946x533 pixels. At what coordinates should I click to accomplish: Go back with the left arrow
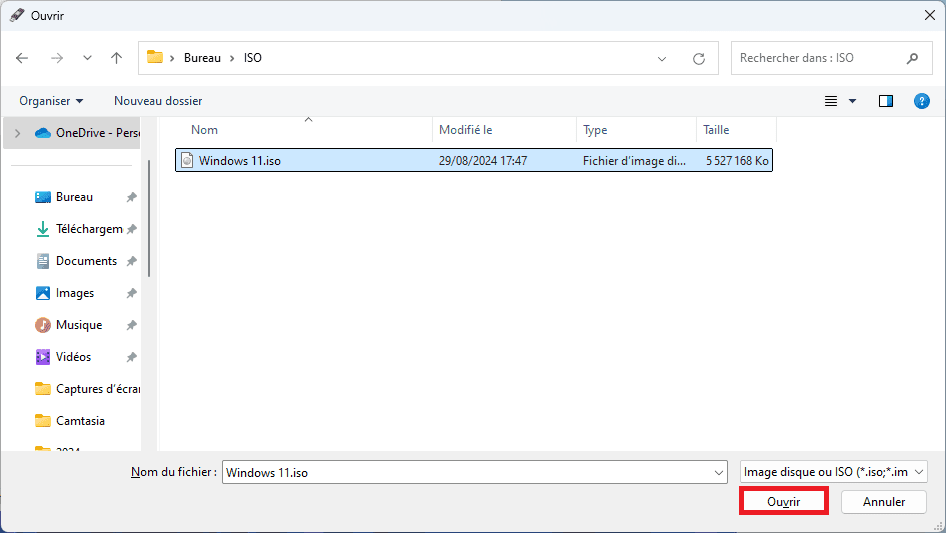pyautogui.click(x=22, y=58)
